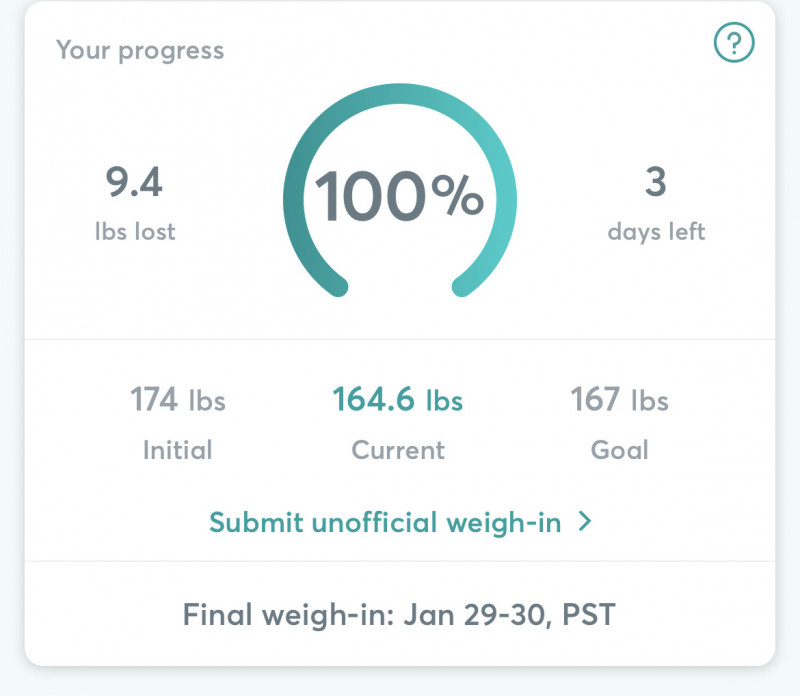Open the help question mark icon
Image resolution: width=800 pixels, height=696 pixels.
click(733, 43)
